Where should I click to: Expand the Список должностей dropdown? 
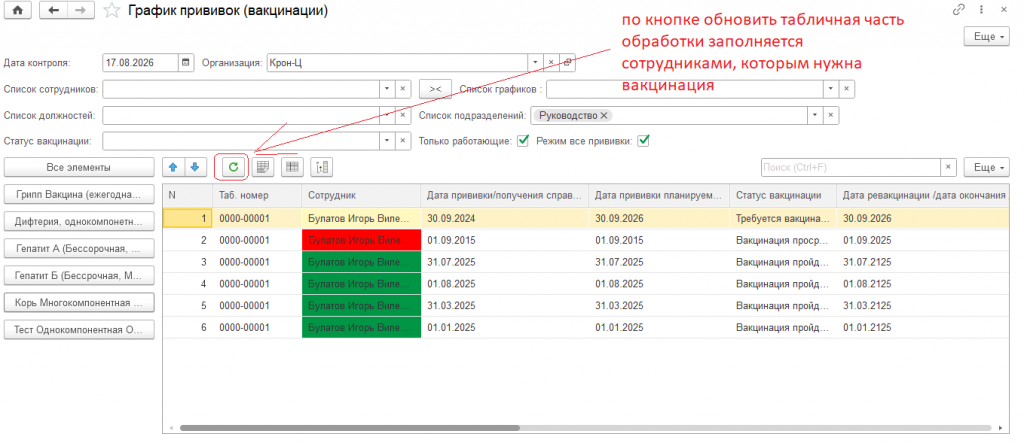coord(387,116)
